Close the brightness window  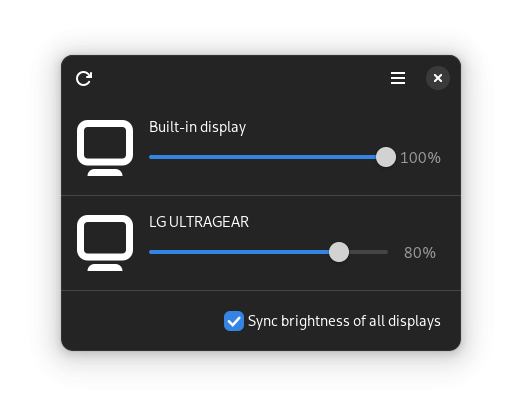pos(438,78)
